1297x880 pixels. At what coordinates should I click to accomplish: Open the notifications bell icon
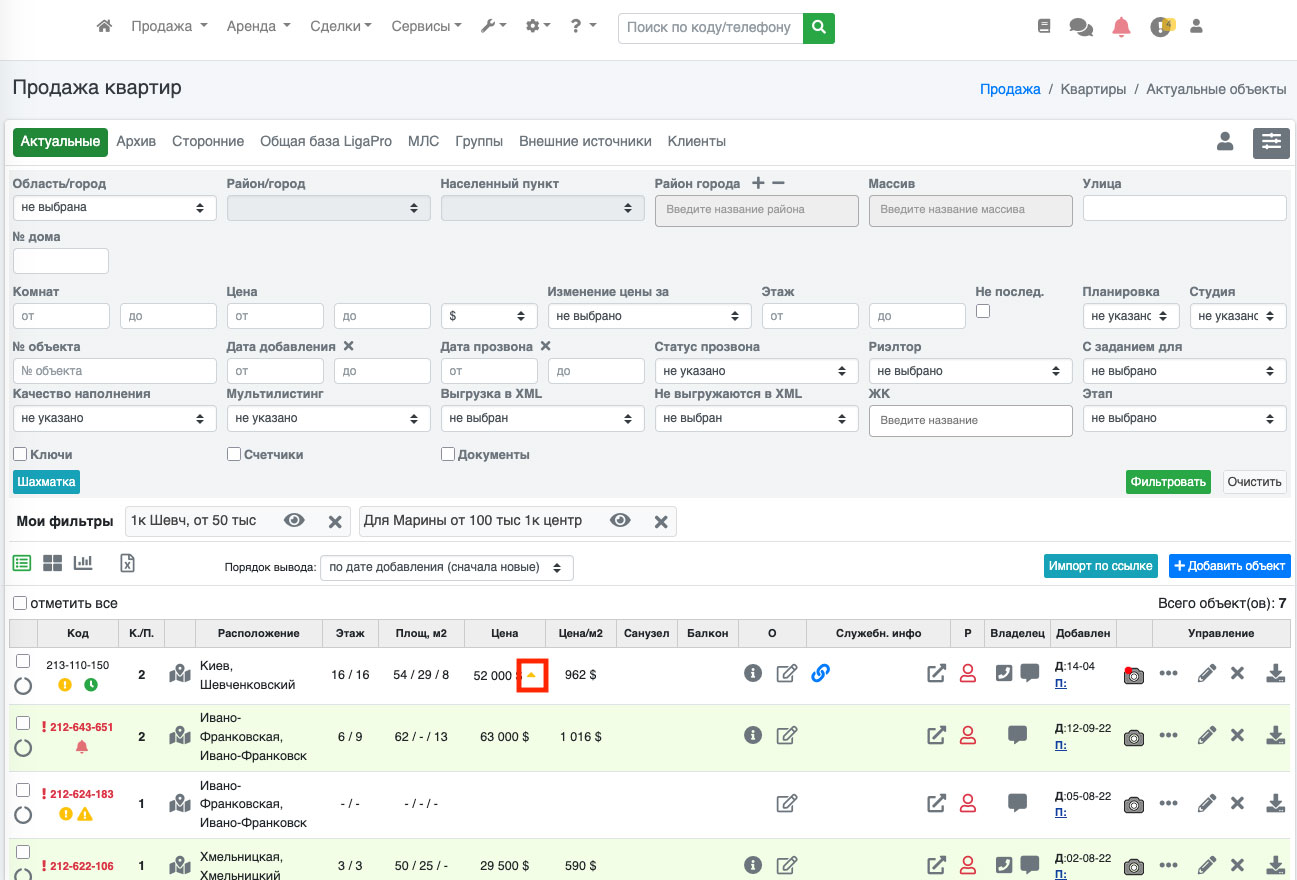pyautogui.click(x=1121, y=27)
